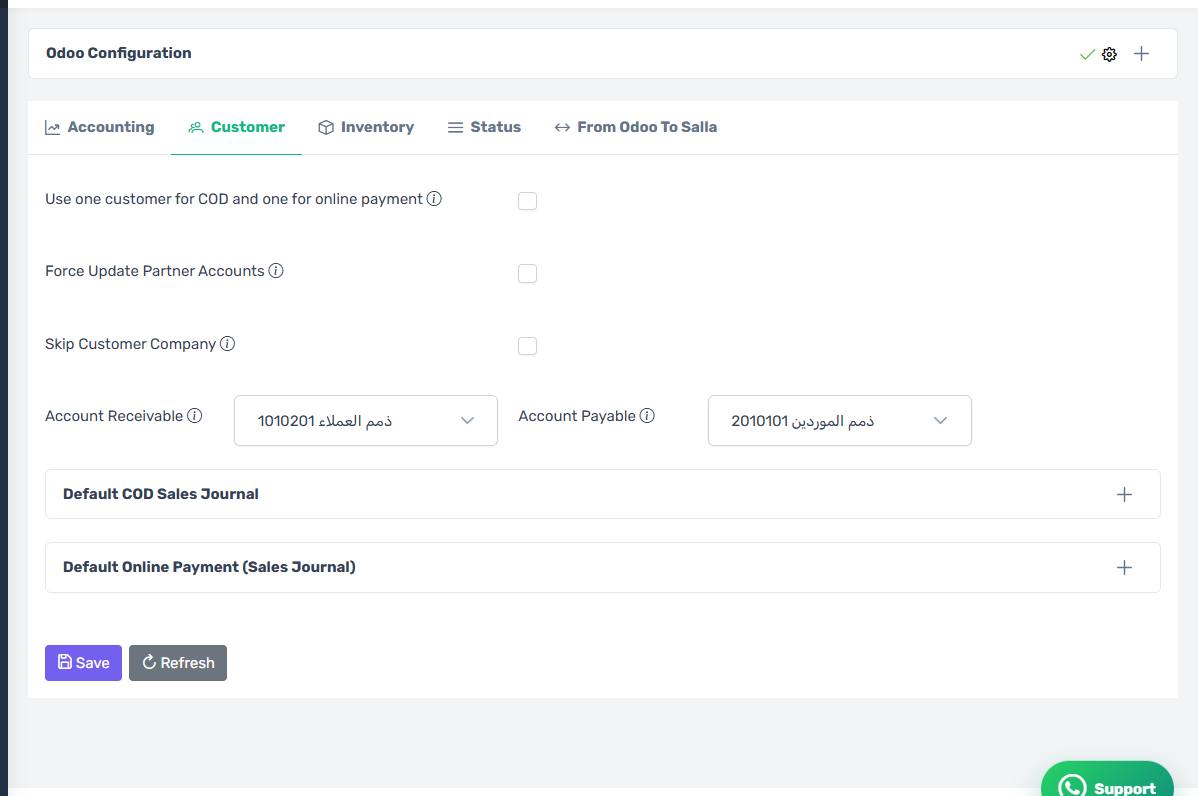Open the Account Receivable dropdown

(366, 420)
